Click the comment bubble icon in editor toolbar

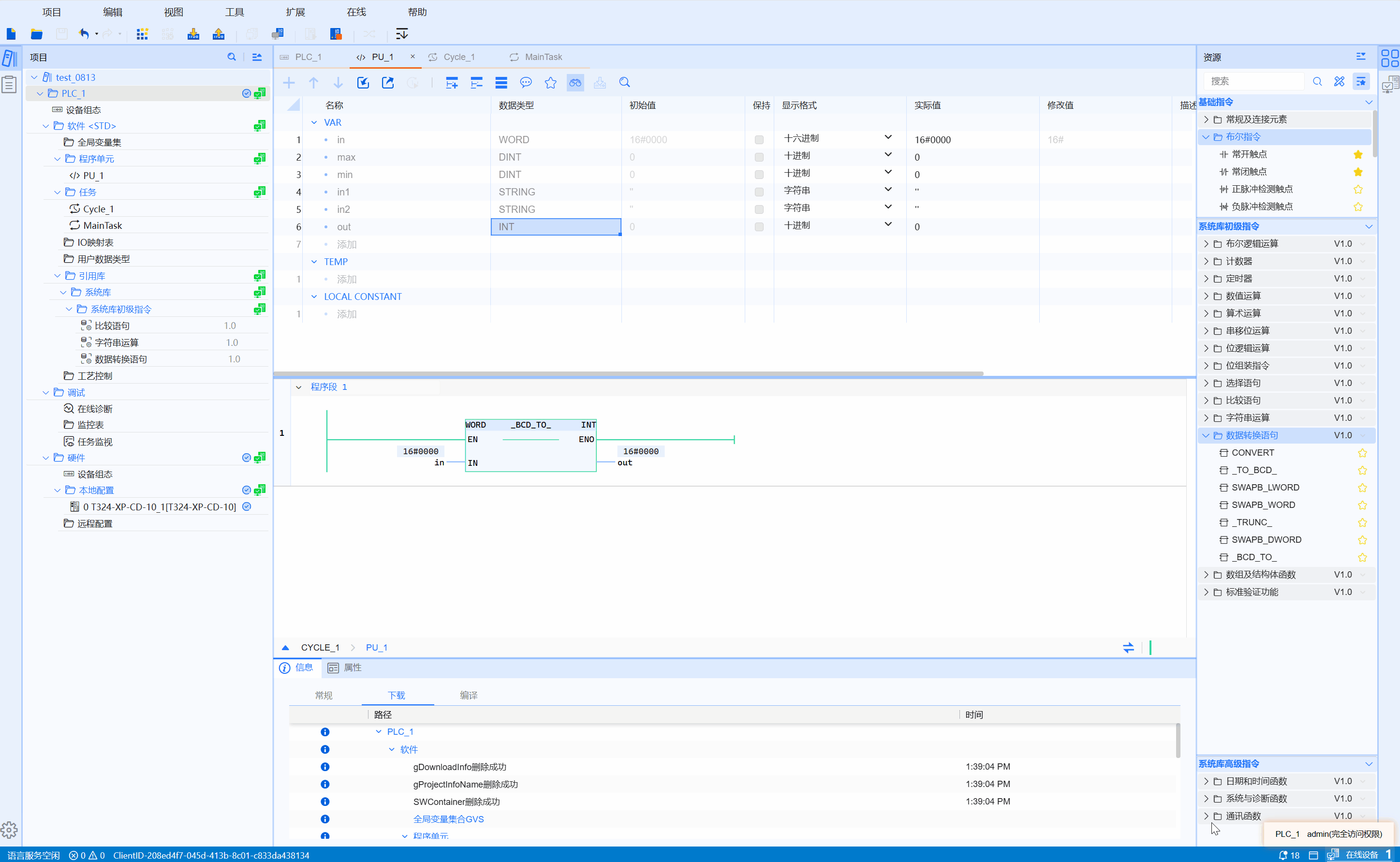525,83
